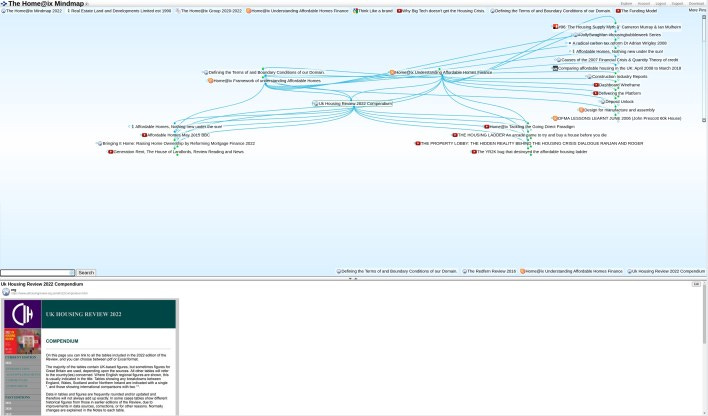Collapse the panel using the splitter down arrow
708x416 pixels.
[x=350, y=279]
